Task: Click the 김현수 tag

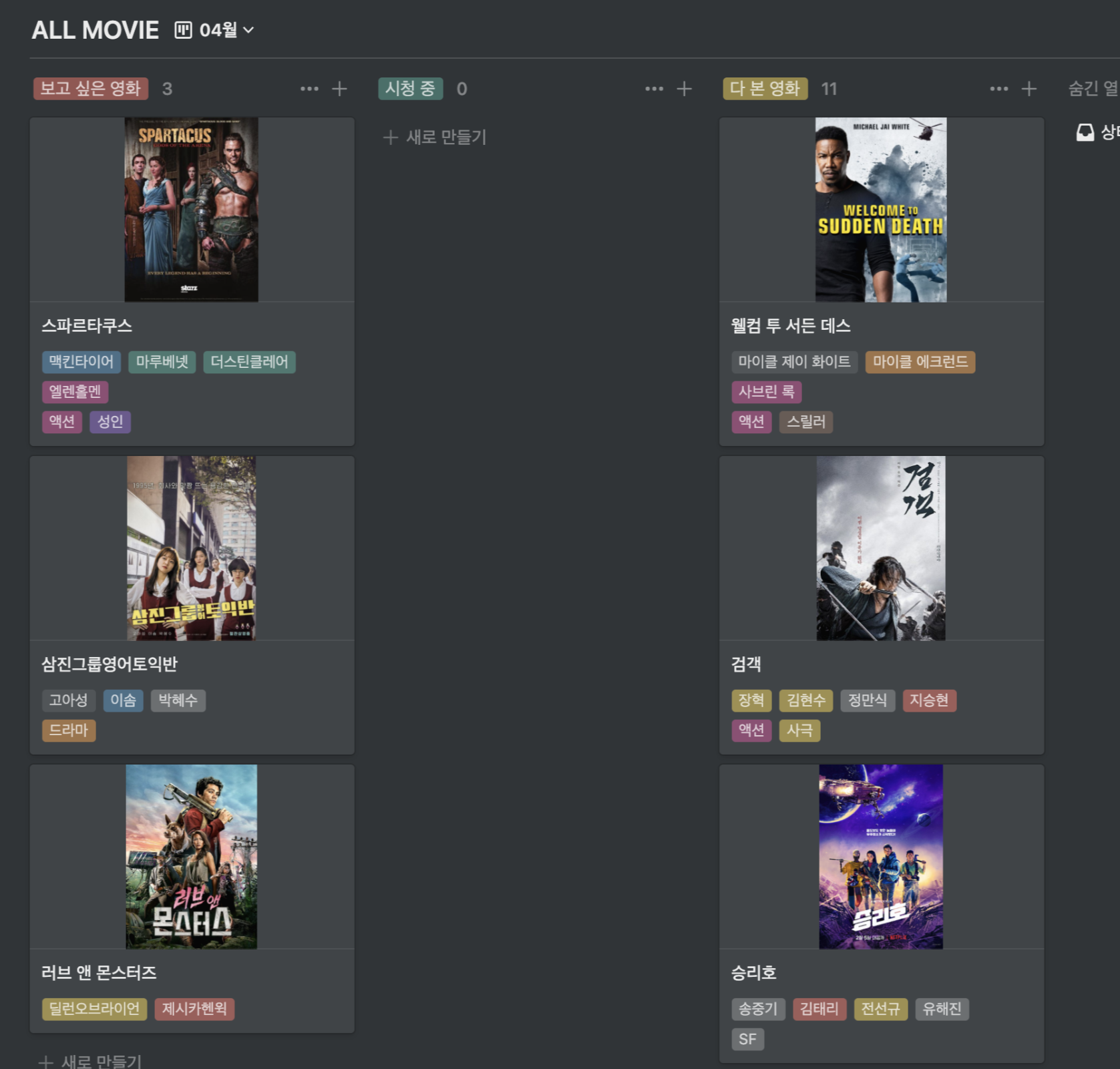Action: (806, 700)
